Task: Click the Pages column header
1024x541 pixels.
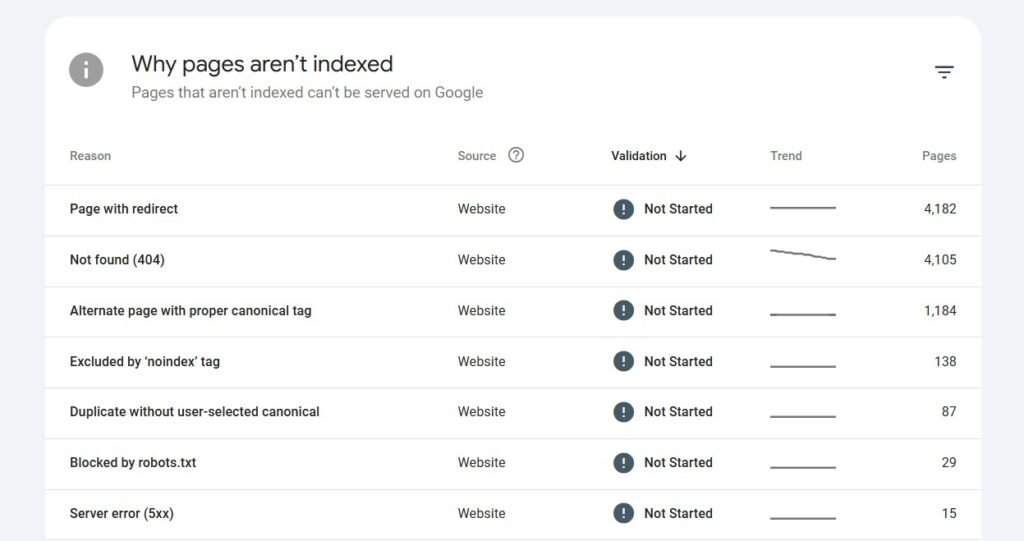Action: pyautogui.click(x=939, y=156)
